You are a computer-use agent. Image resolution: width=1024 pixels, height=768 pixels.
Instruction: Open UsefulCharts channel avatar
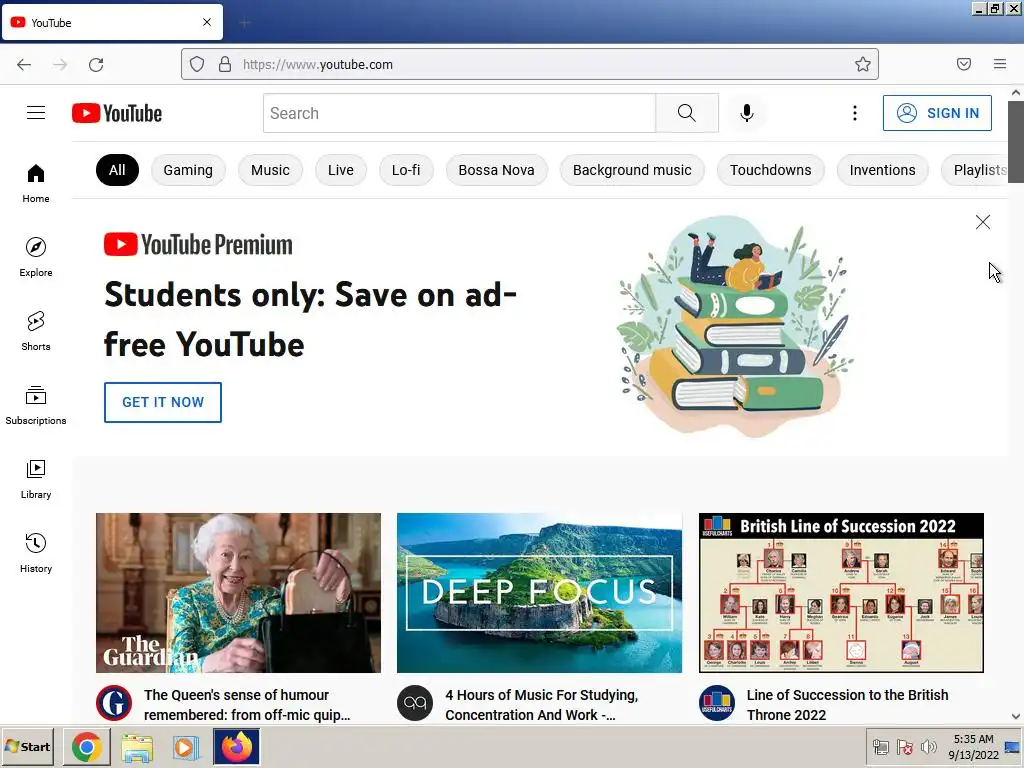point(716,703)
